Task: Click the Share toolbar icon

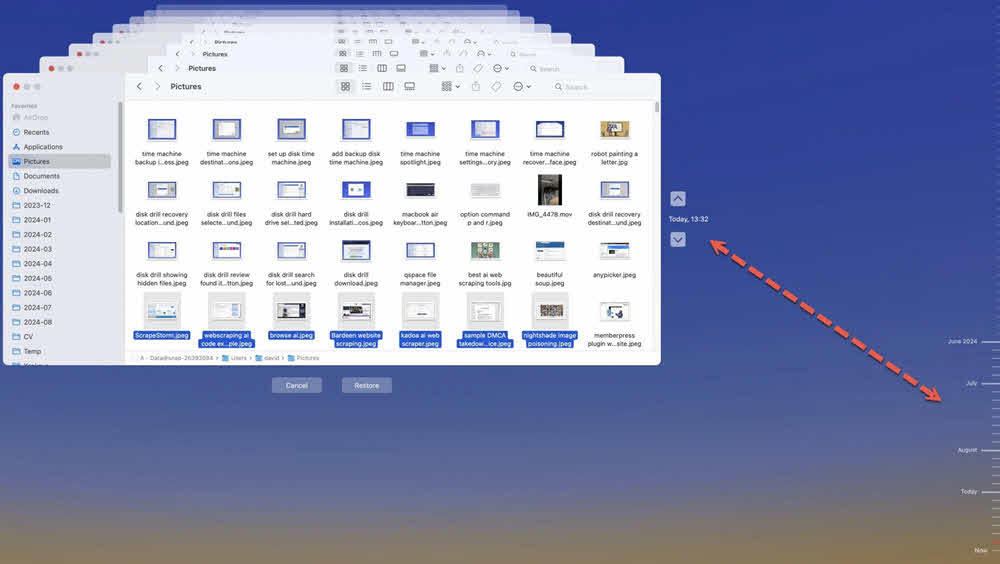Action: pos(476,86)
